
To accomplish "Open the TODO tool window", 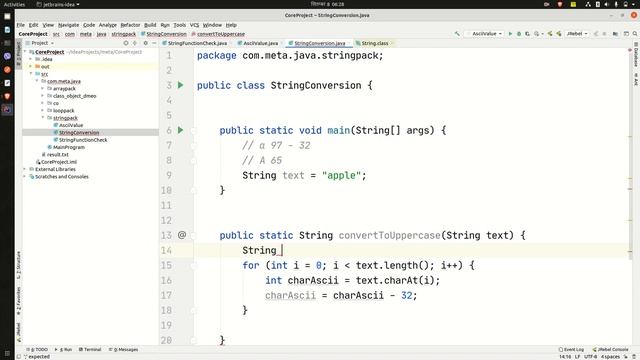I will point(37,350).
